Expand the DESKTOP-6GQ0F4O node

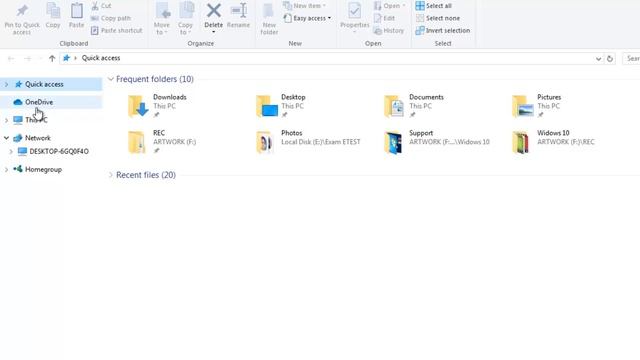11,151
